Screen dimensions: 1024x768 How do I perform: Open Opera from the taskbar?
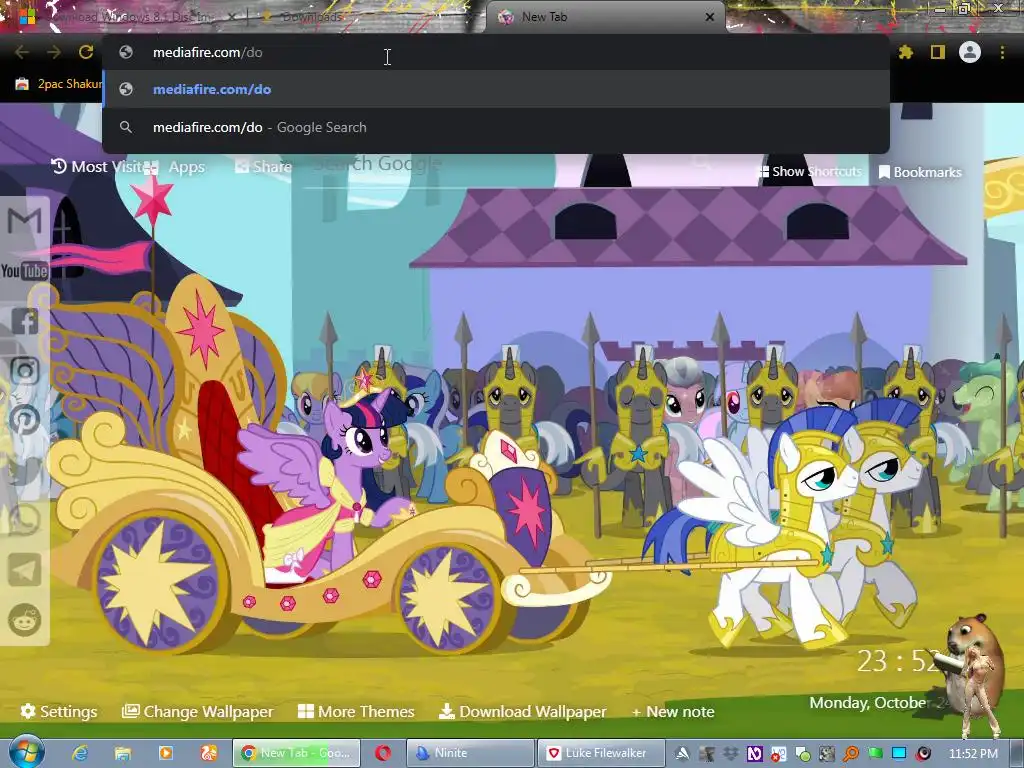coord(383,753)
